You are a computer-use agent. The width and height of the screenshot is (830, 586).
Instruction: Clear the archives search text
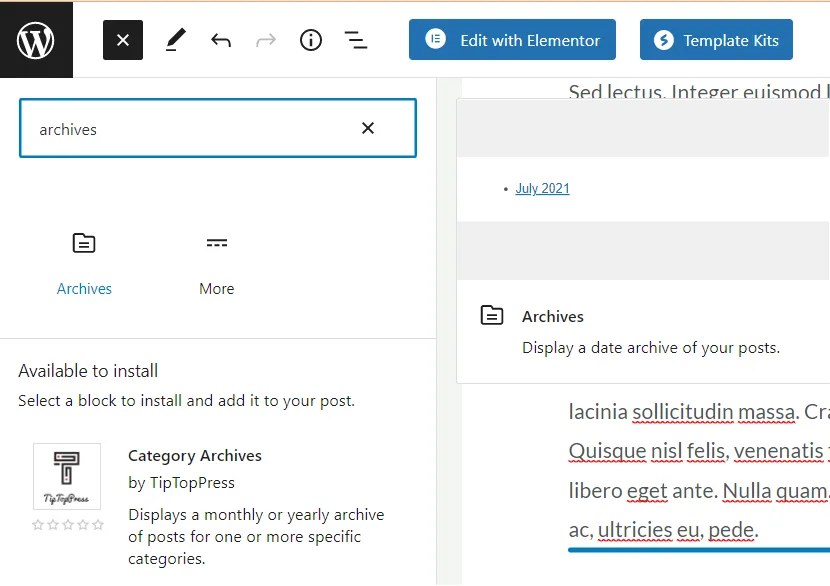click(x=368, y=128)
